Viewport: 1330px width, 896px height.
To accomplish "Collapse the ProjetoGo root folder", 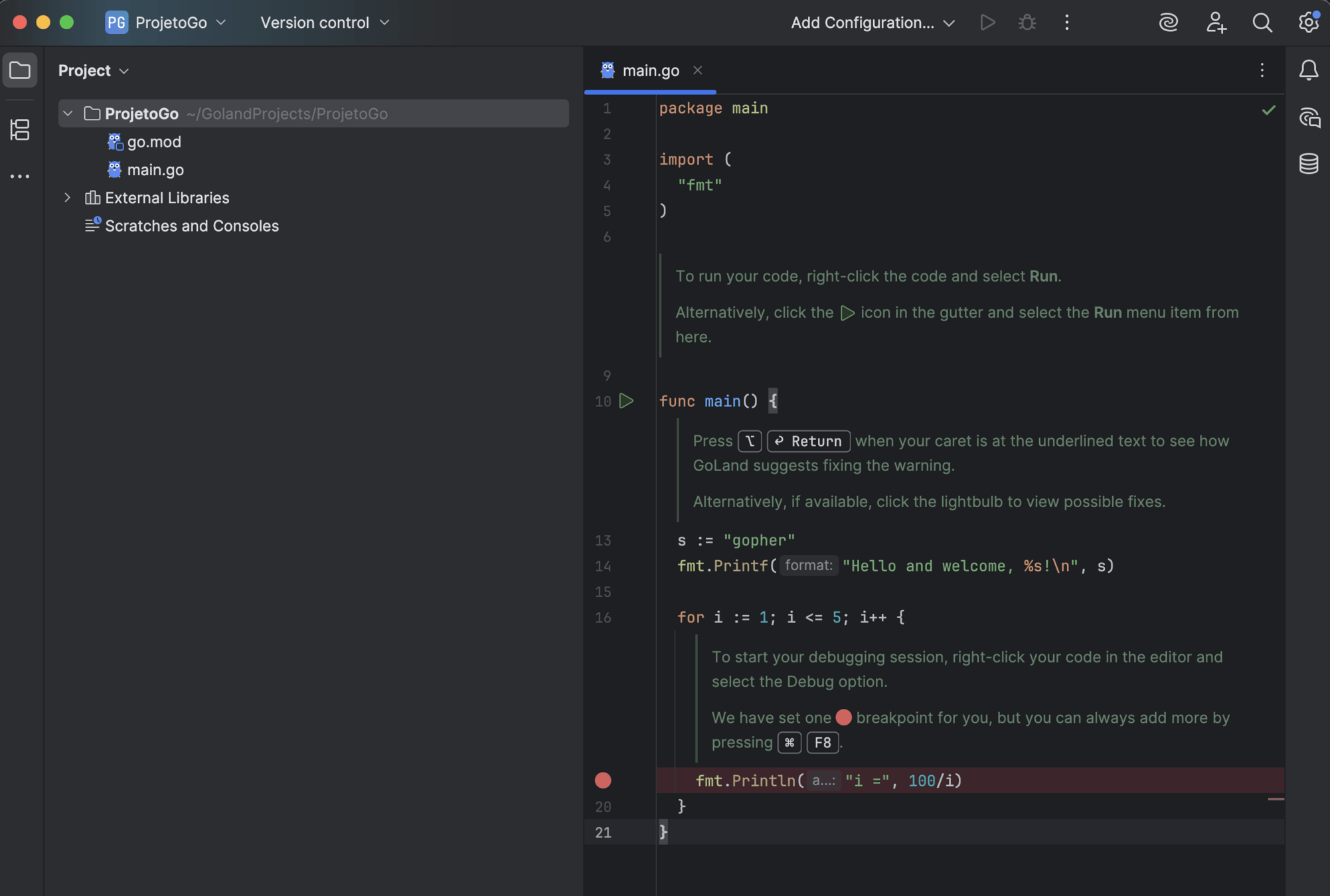I will click(x=68, y=113).
